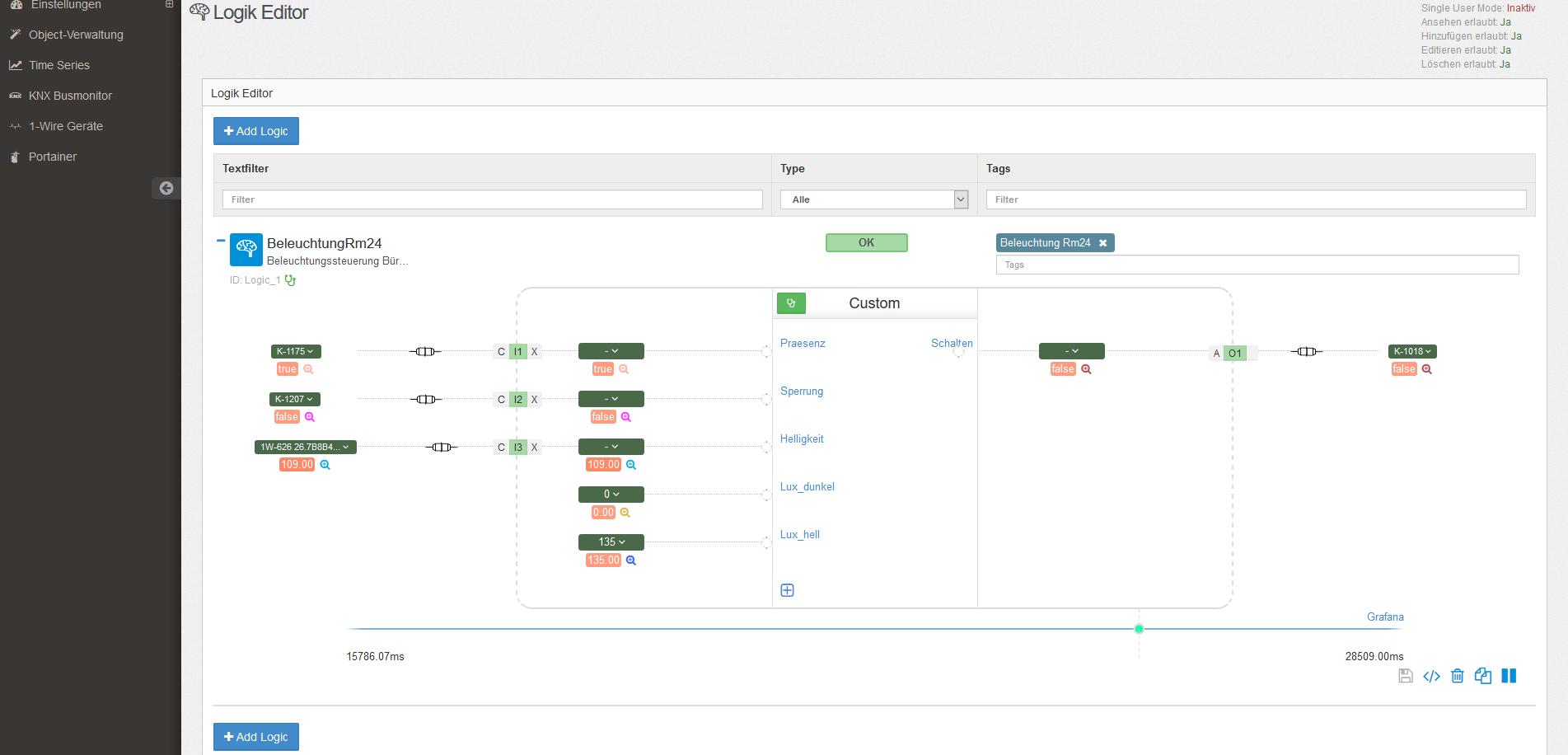The height and width of the screenshot is (755, 1568).
Task: Open the magnifier beside the 0.00 Lux_dunkel value
Action: (x=625, y=513)
